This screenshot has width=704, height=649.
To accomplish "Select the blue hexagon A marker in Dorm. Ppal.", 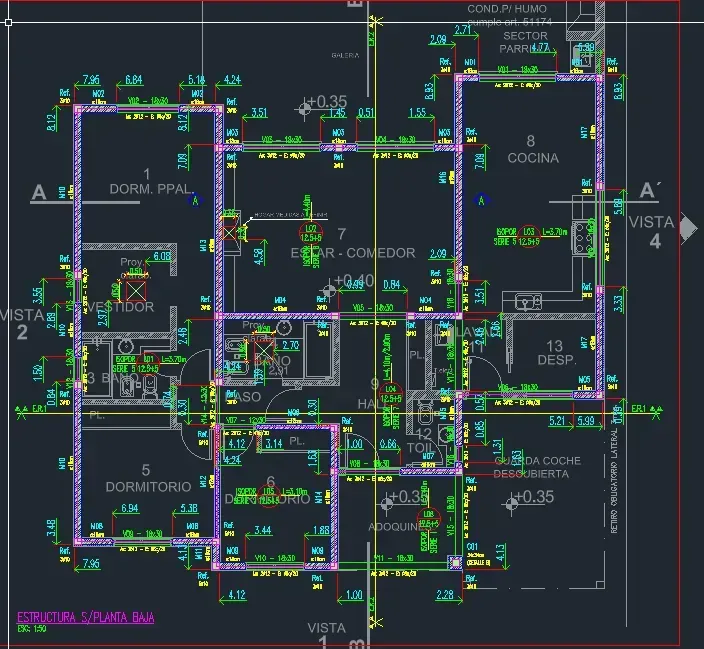I will [x=195, y=200].
